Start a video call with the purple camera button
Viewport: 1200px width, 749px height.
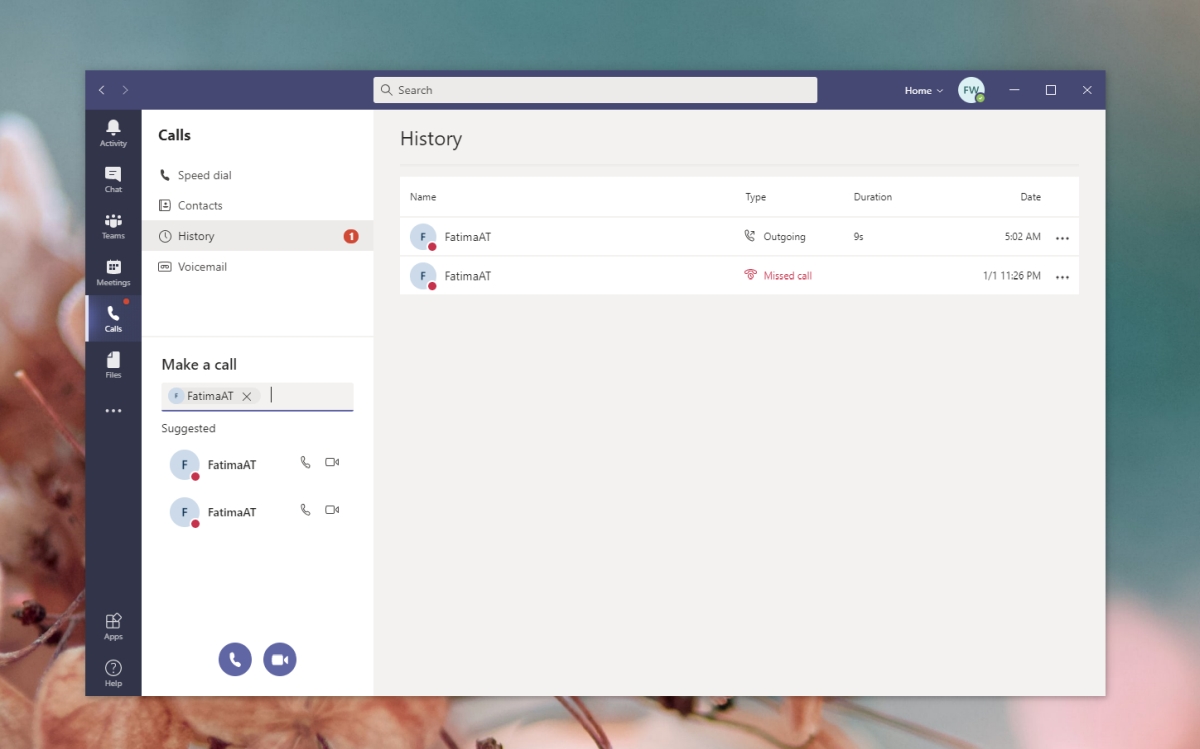(280, 659)
